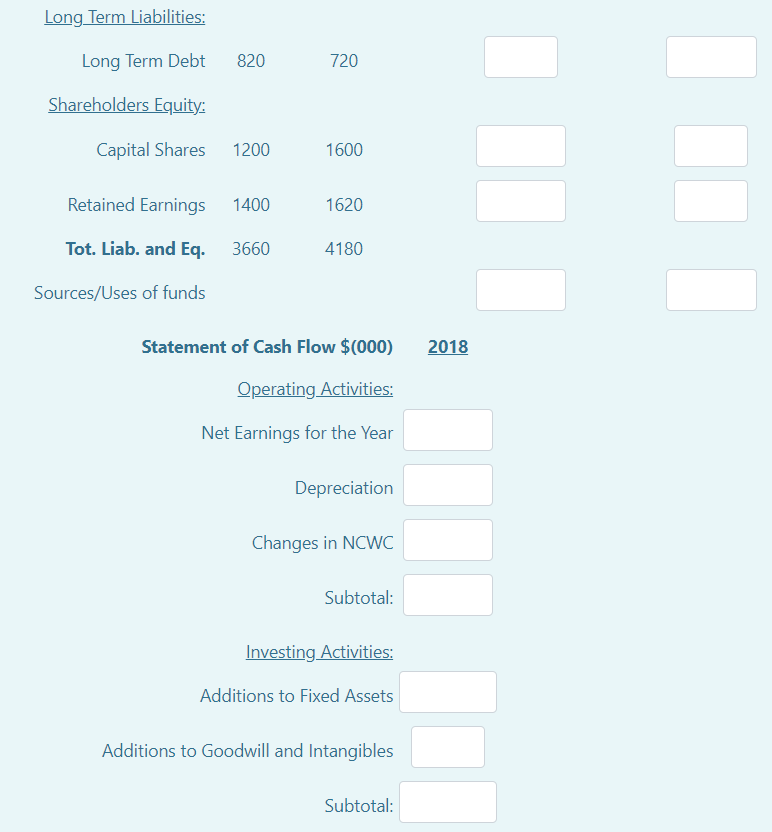Select the second Capital Shares input field
The width and height of the screenshot is (772, 832).
click(711, 145)
